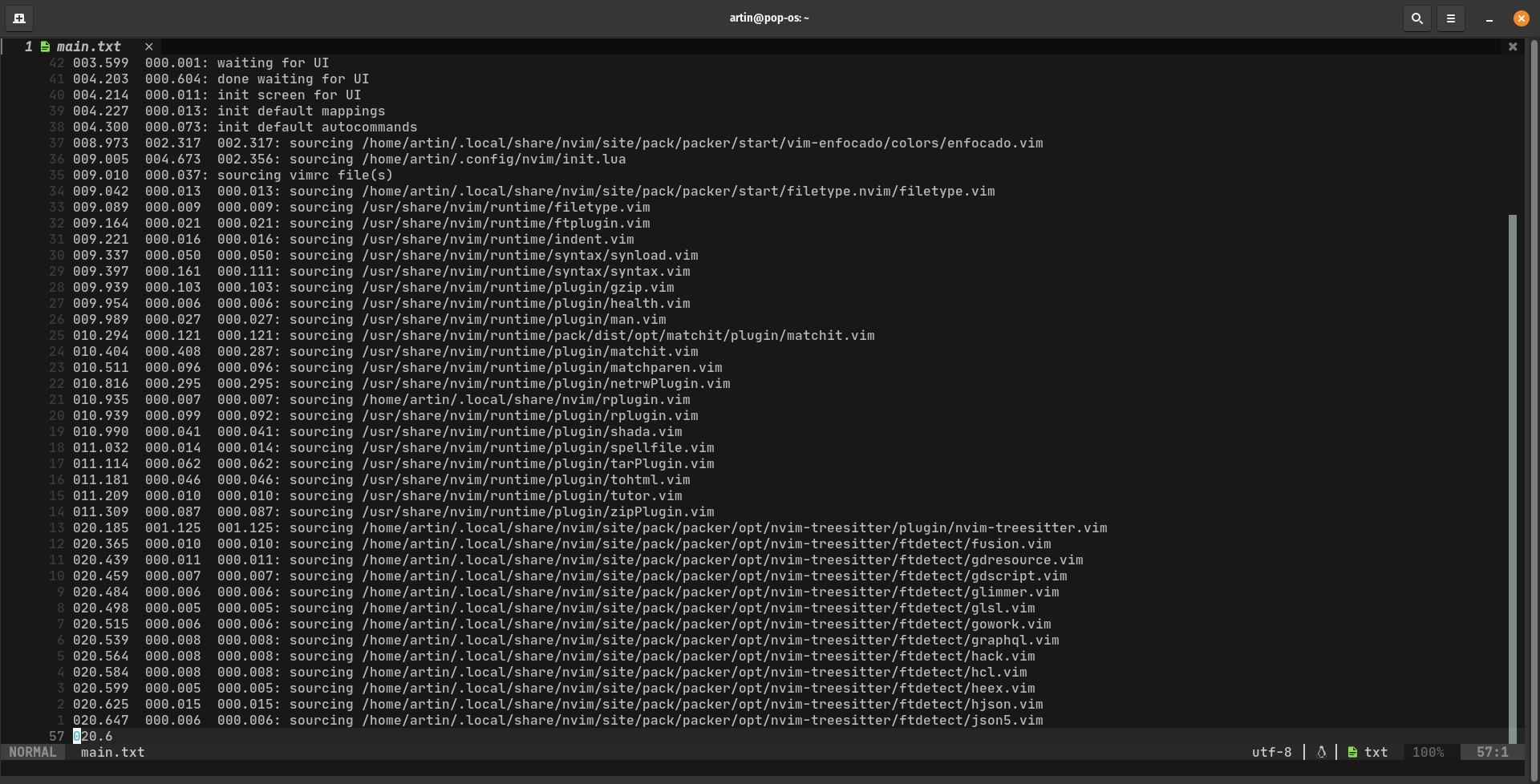1540x784 pixels.
Task: Click the ftdetect/glimmer.vim line
Action: [565, 592]
